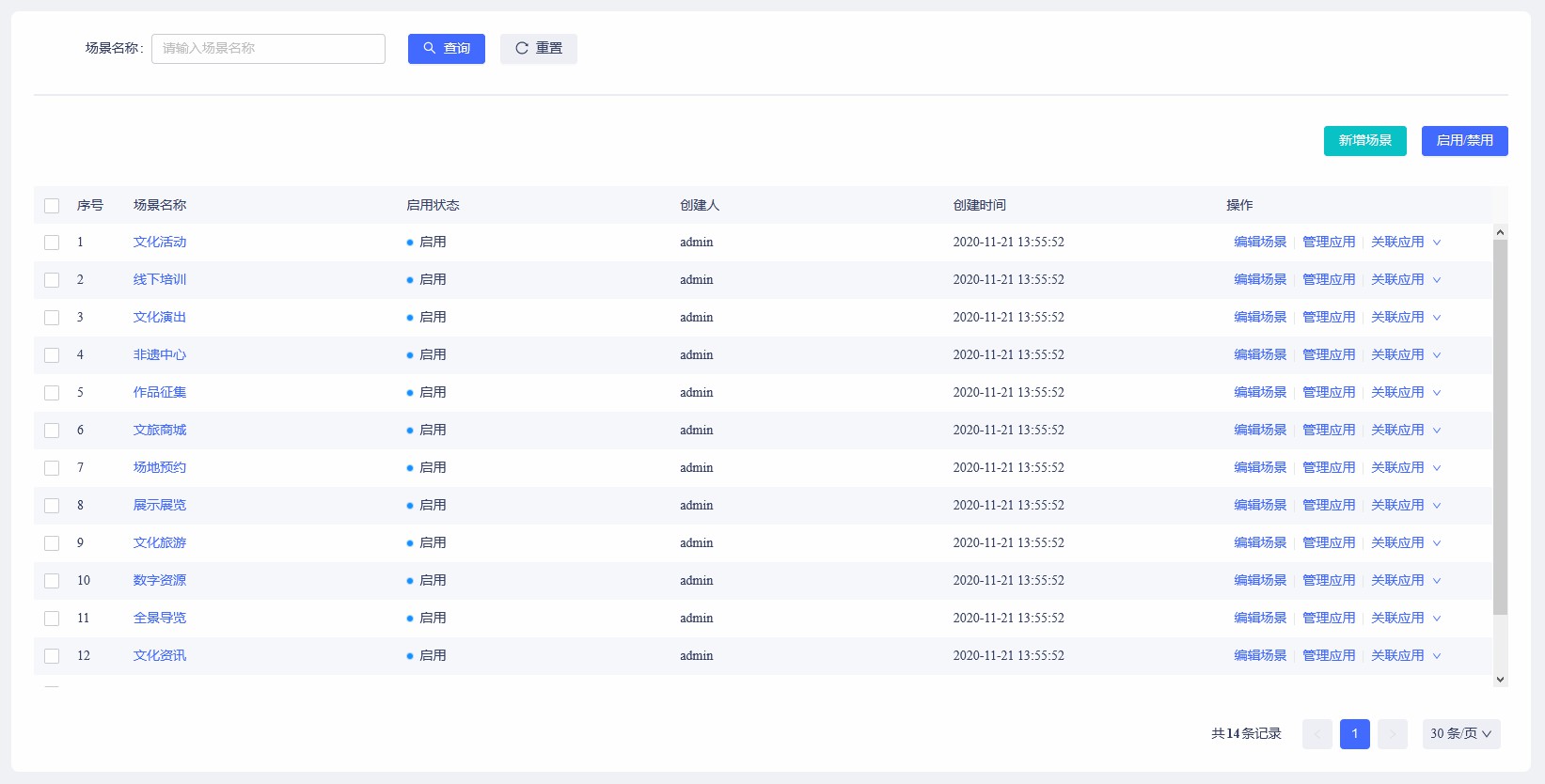Click 关联应用 for the 文化演出 row

tap(1397, 317)
